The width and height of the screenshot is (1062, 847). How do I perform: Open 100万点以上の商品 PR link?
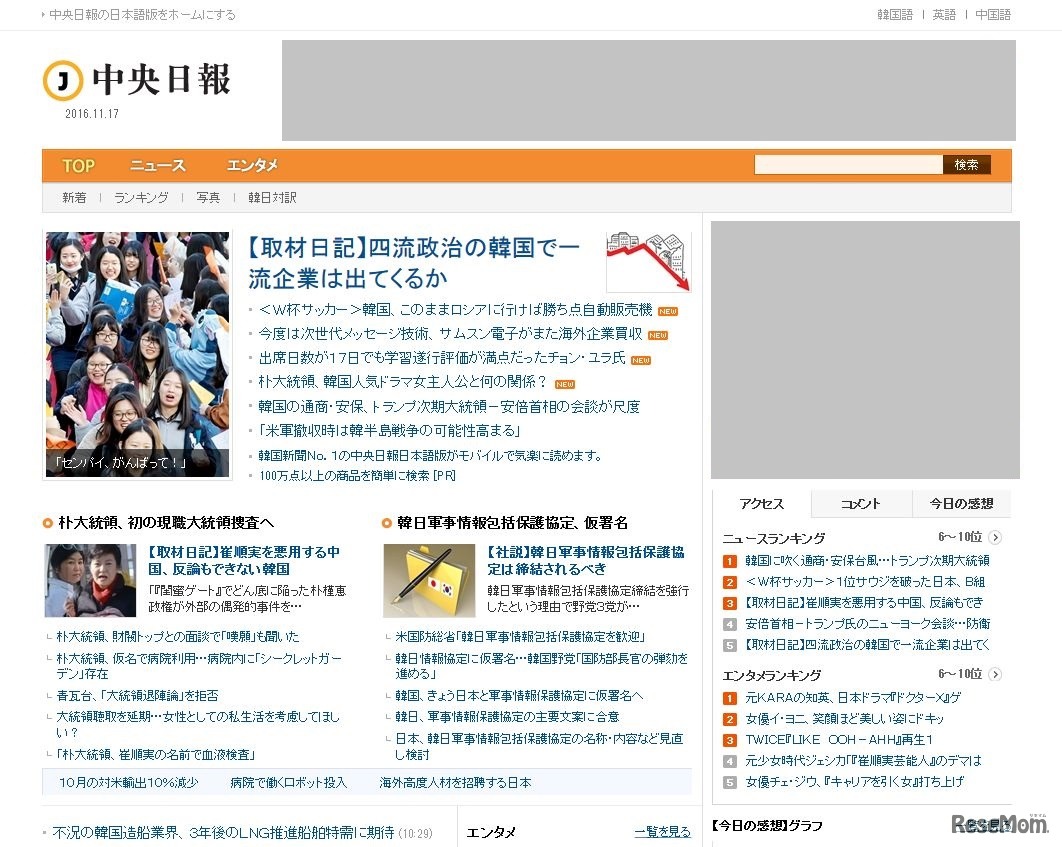[357, 476]
